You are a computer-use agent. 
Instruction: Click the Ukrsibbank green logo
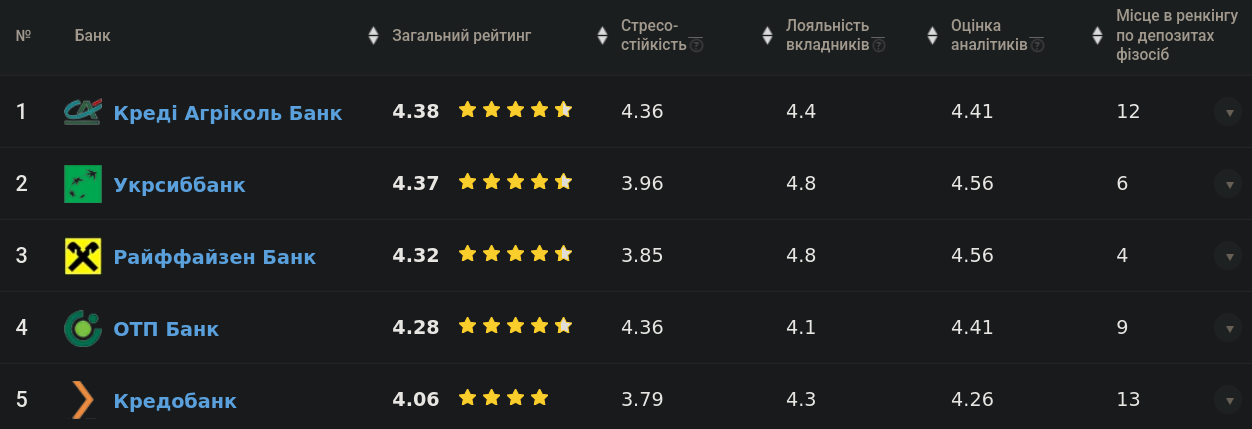pyautogui.click(x=82, y=184)
